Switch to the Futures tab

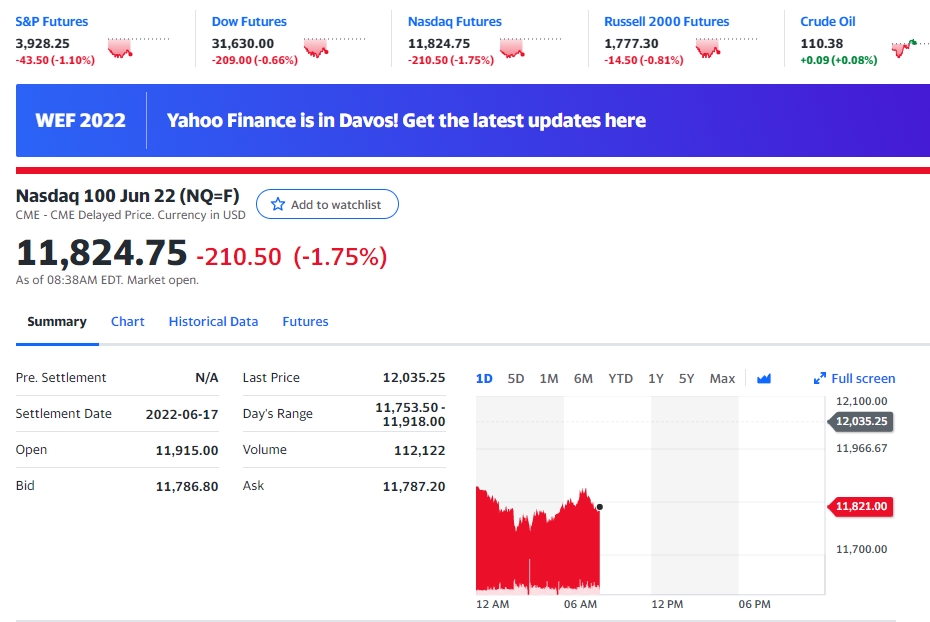point(305,321)
